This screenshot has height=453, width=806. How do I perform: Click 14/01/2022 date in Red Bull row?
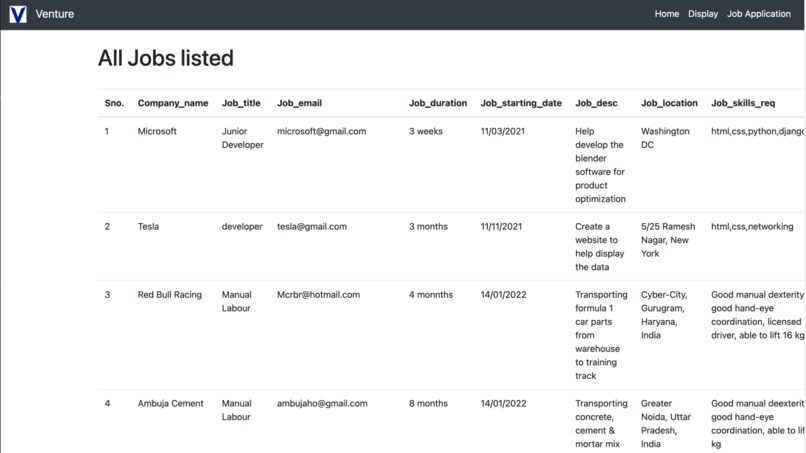coord(503,295)
